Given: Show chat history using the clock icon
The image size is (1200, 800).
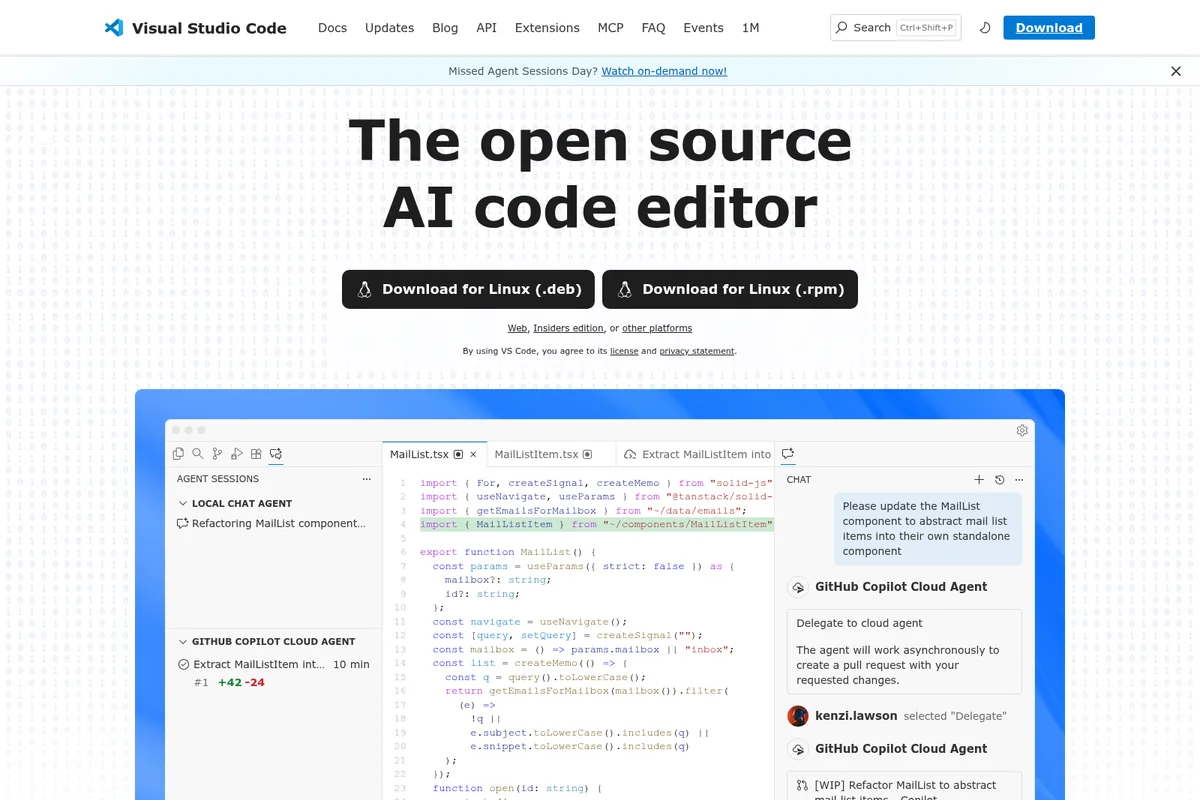Looking at the screenshot, I should tap(999, 479).
